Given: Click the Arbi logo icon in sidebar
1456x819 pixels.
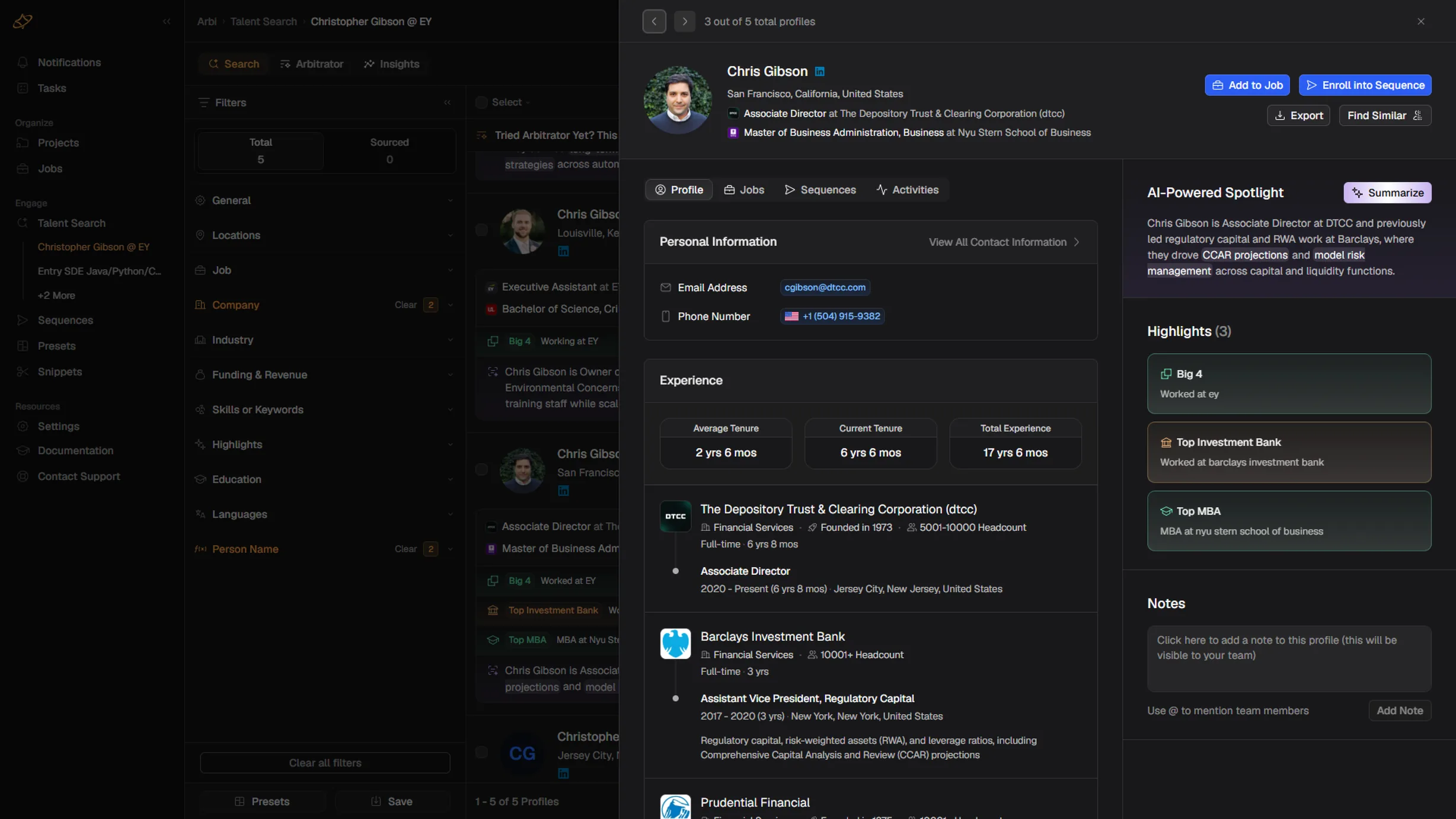Looking at the screenshot, I should tap(23, 21).
